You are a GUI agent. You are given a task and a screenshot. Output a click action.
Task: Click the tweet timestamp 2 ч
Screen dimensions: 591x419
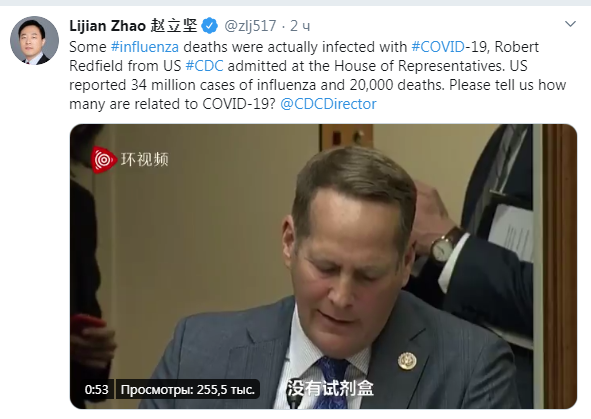coord(300,26)
